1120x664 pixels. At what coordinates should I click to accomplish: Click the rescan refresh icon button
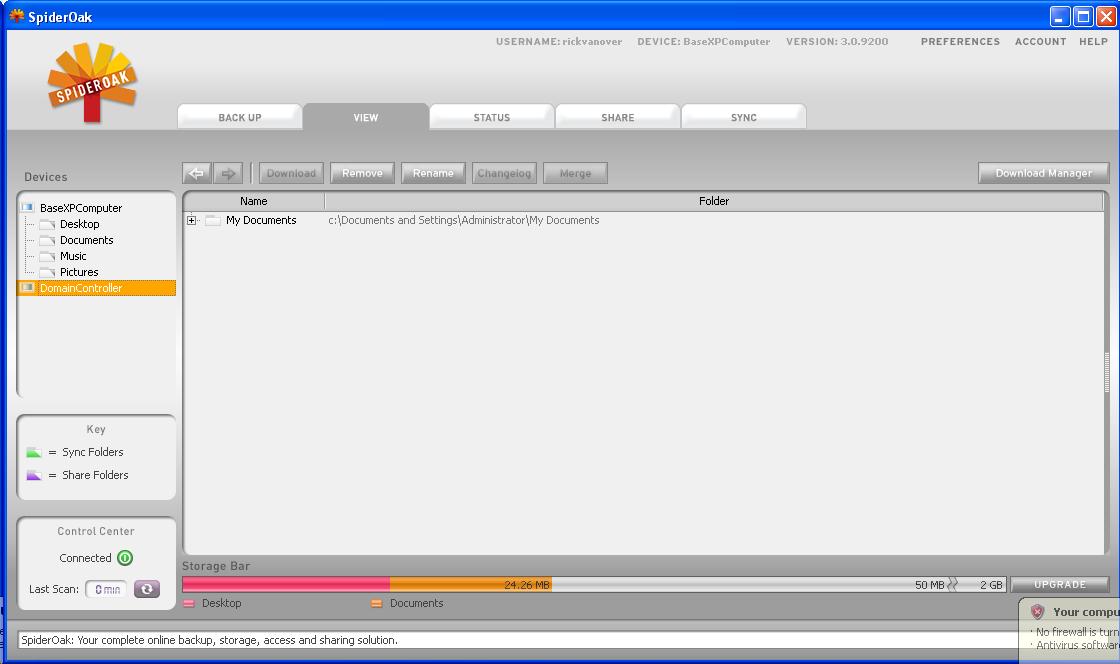pyautogui.click(x=147, y=589)
